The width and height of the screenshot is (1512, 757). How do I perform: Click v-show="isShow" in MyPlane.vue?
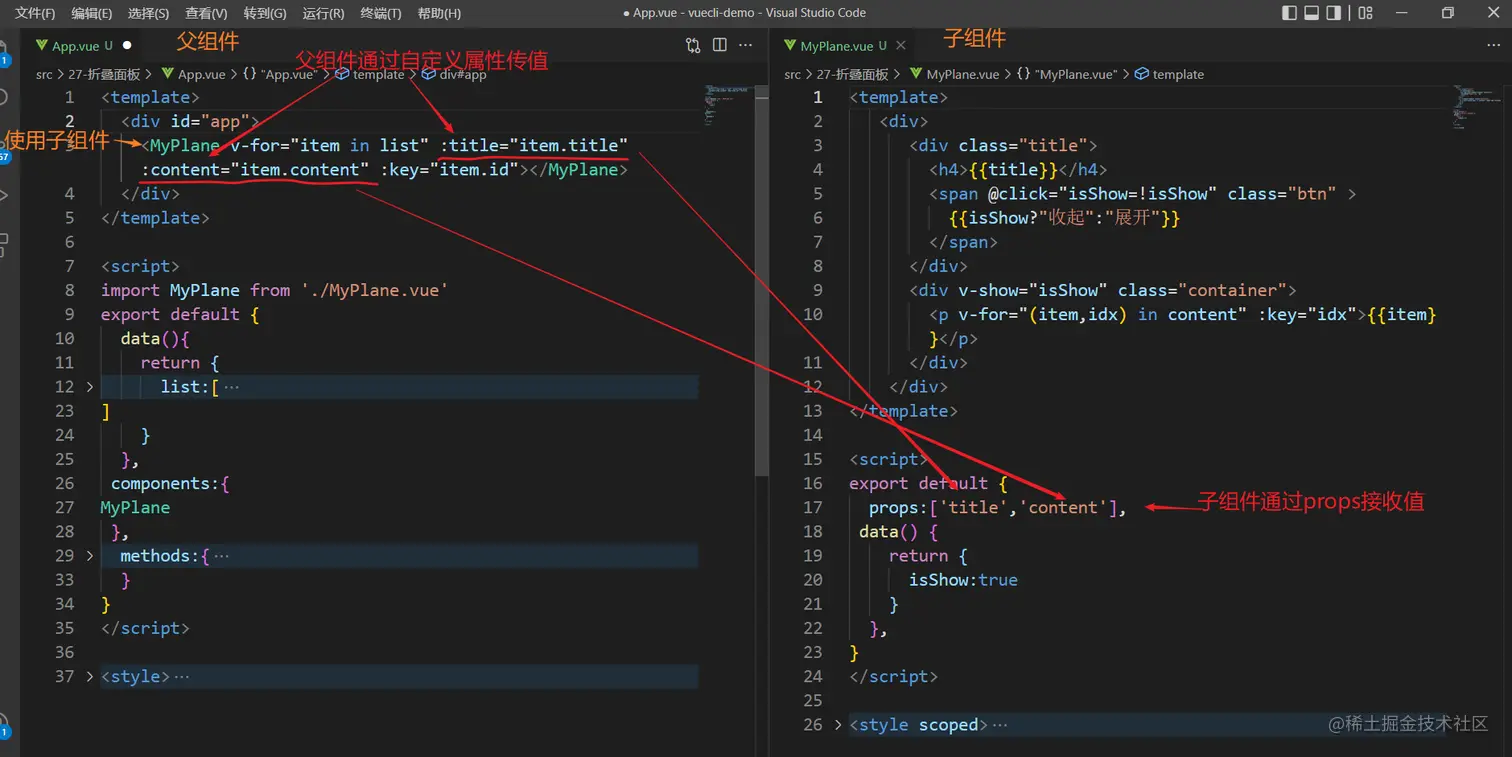1033,290
